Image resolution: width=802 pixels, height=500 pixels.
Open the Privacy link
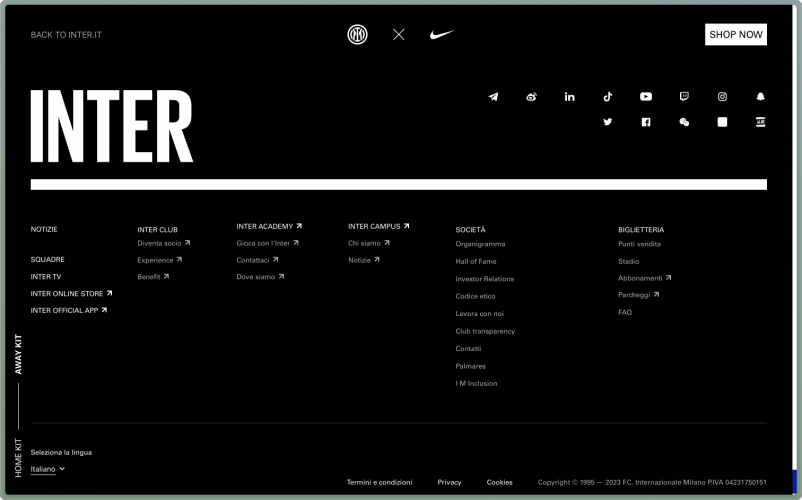point(449,482)
